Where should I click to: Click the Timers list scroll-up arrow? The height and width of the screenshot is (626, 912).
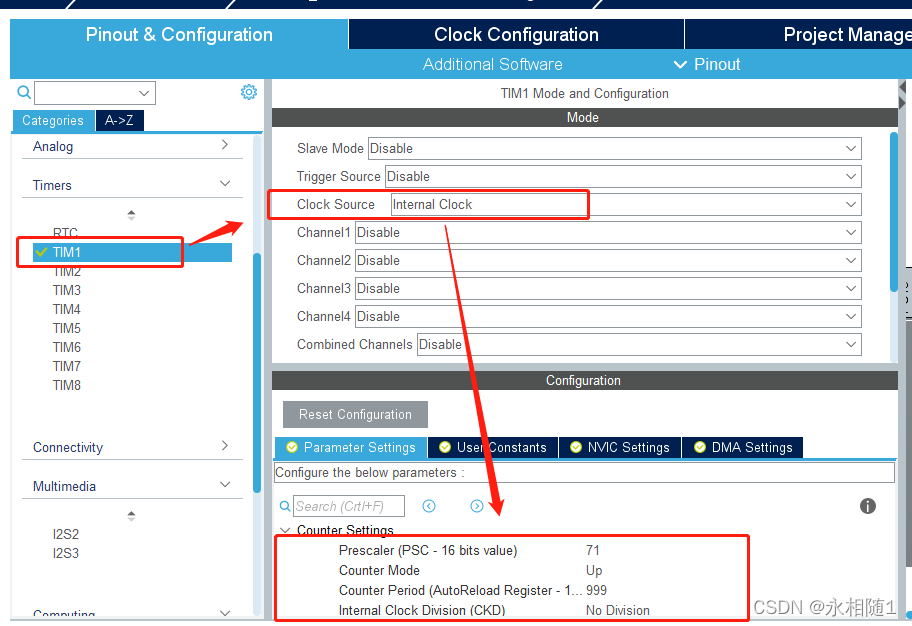pos(131,213)
